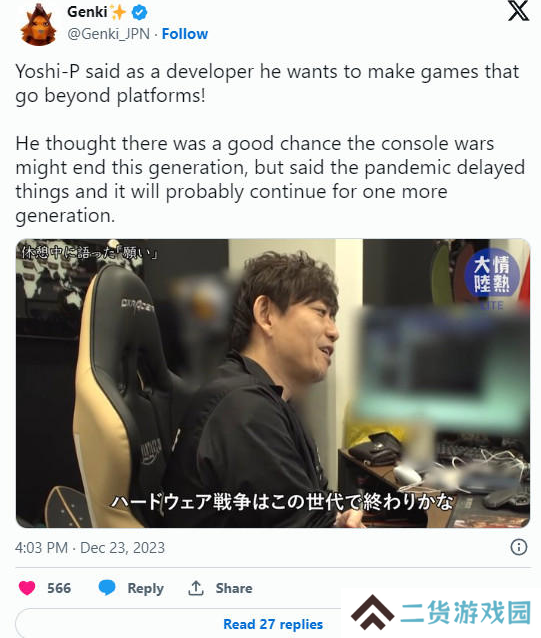Click the Share text label
The width and height of the screenshot is (541, 638).
coord(234,588)
